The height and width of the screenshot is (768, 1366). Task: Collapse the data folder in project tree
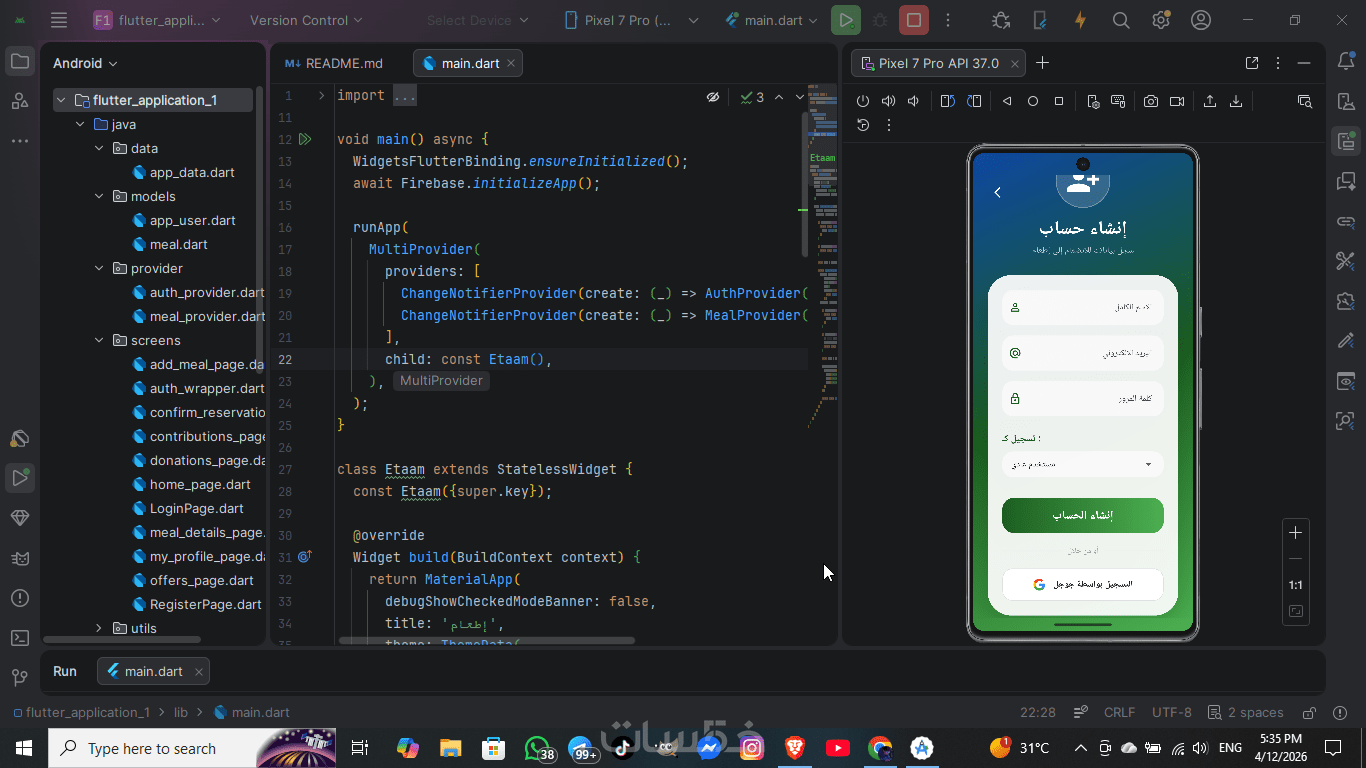99,148
